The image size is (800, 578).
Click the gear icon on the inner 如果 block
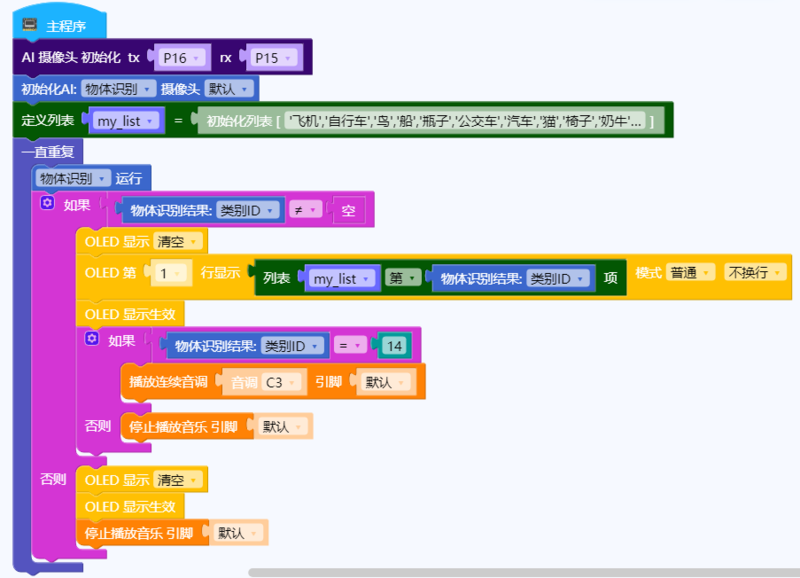click(92, 340)
